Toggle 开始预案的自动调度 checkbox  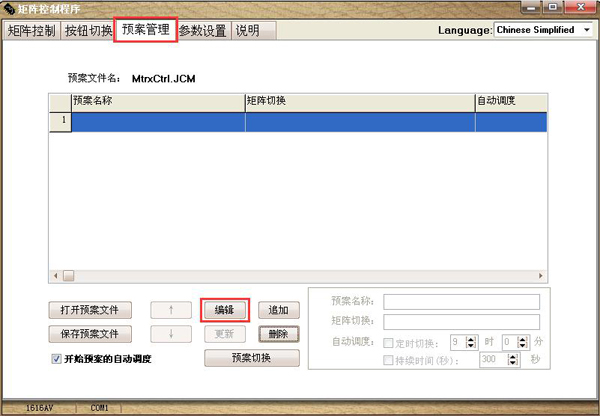pos(56,359)
